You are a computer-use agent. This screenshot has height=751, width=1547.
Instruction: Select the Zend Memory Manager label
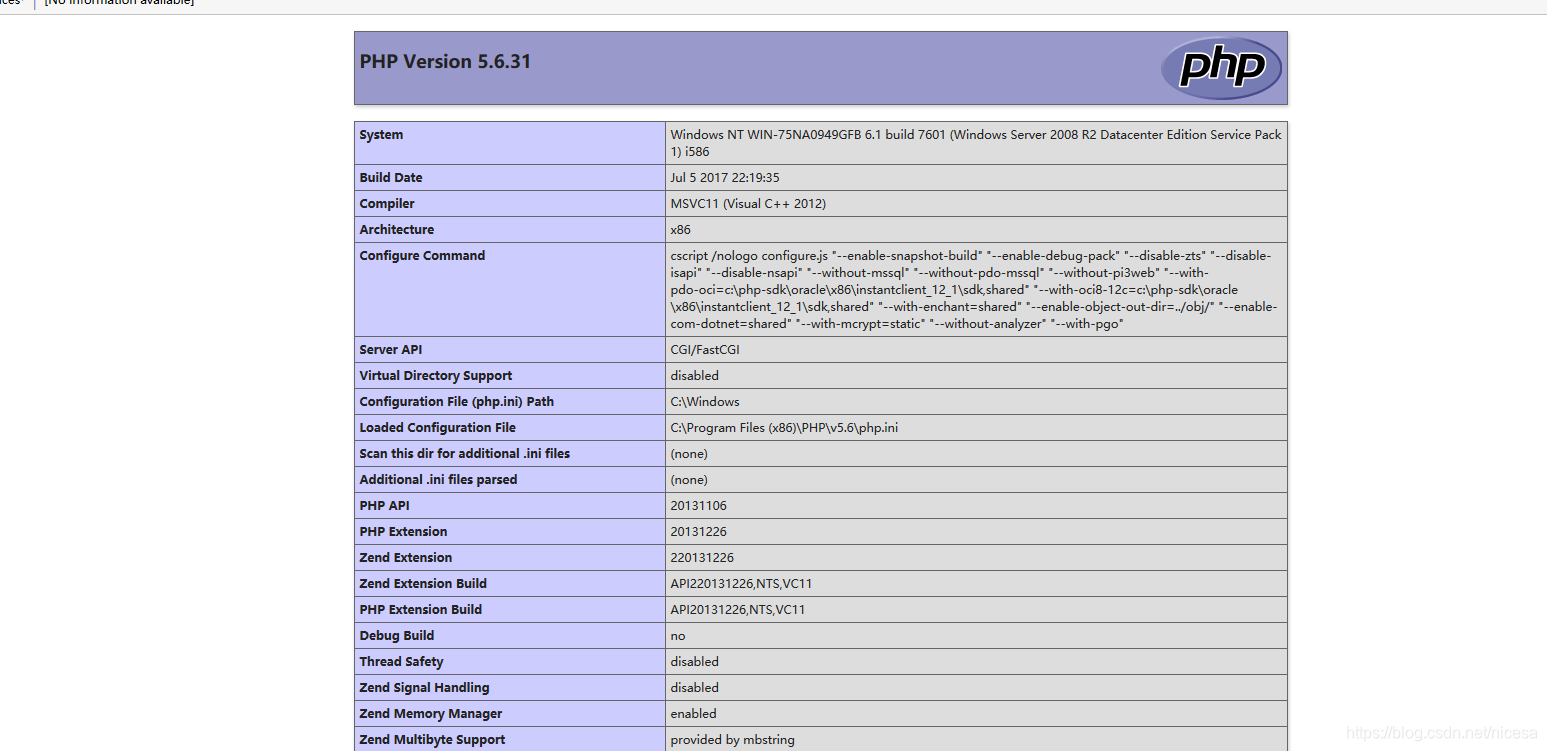(431, 714)
